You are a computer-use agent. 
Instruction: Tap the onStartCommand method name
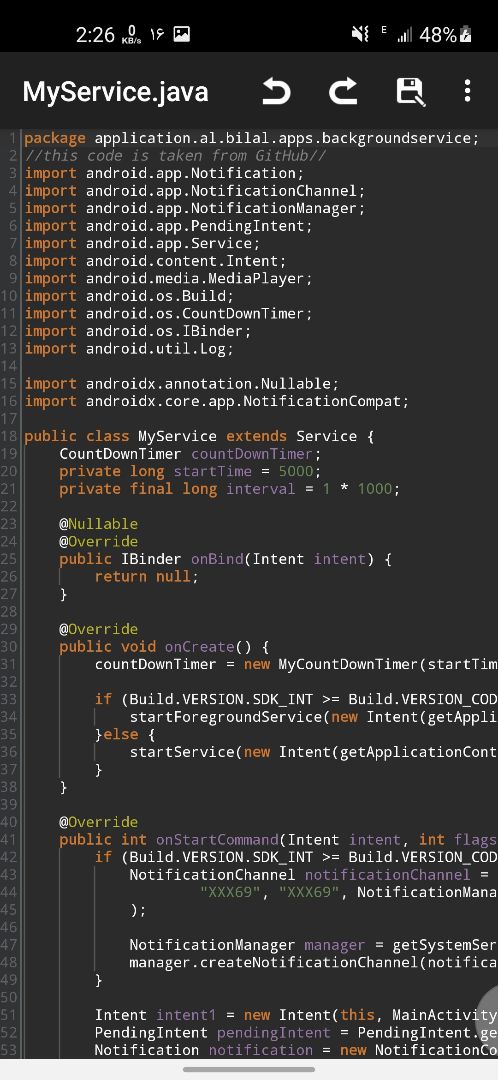pos(217,840)
